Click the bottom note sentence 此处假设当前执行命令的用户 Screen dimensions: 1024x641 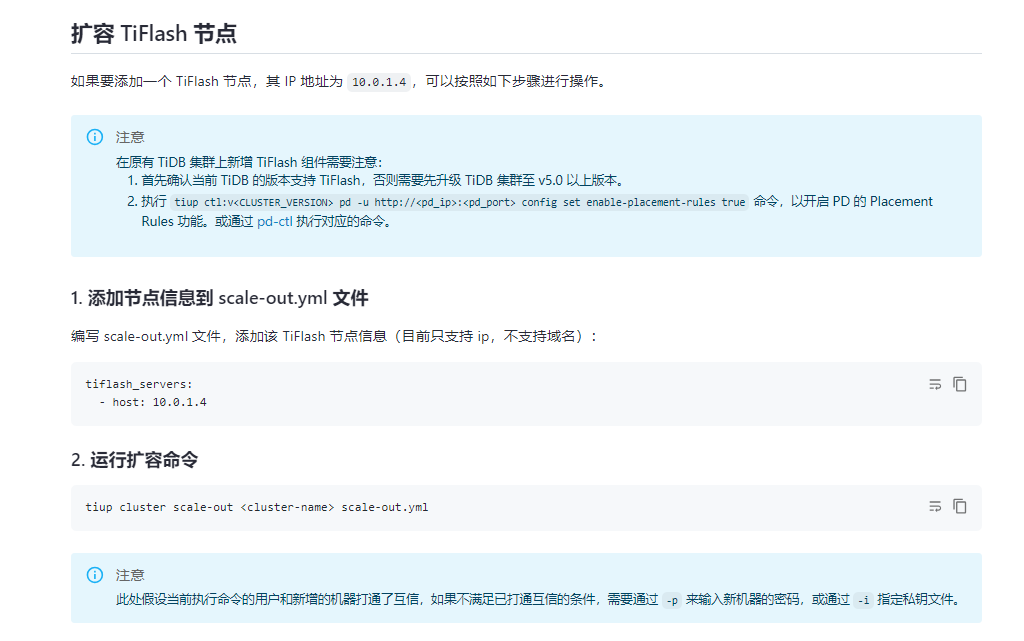click(x=538, y=599)
